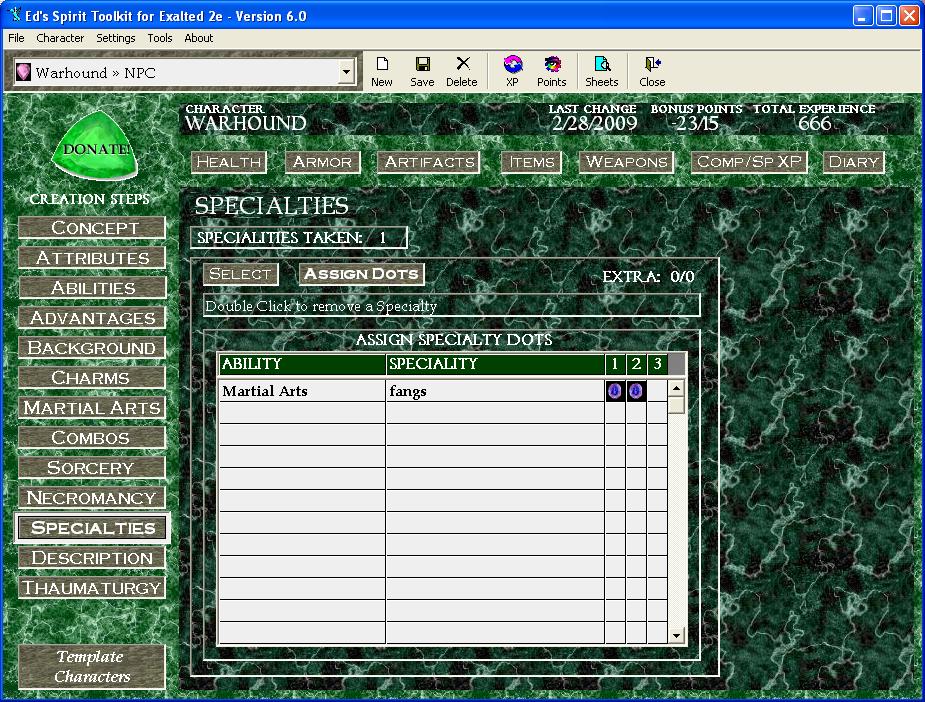Open the Sheets toolbar icon

pos(602,72)
